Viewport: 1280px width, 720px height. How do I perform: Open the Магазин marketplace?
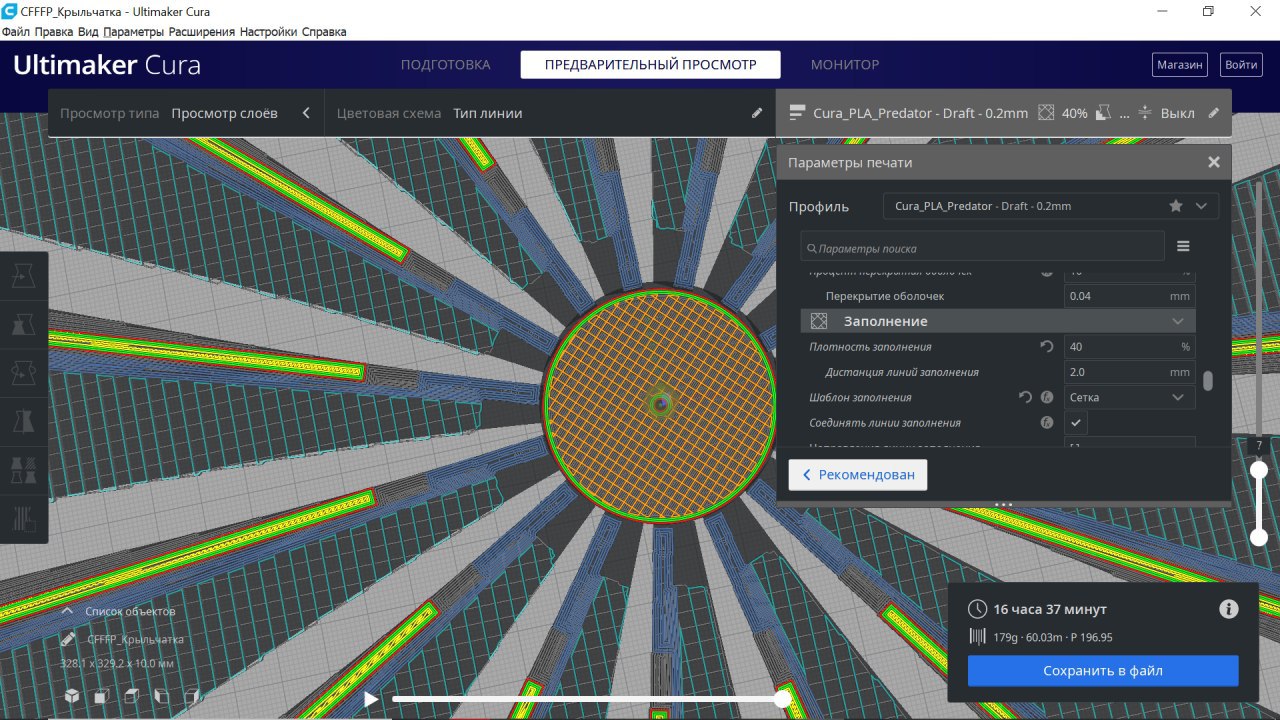[x=1180, y=65]
